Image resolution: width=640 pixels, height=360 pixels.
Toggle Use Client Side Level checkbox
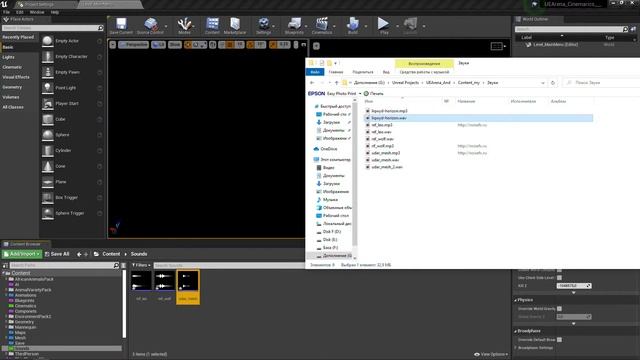tap(559, 278)
